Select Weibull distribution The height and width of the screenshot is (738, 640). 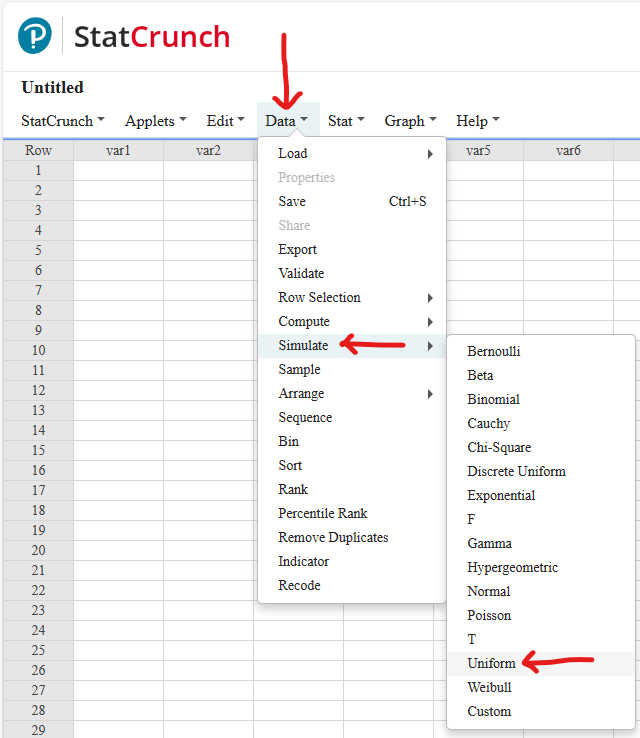[x=541, y=688]
